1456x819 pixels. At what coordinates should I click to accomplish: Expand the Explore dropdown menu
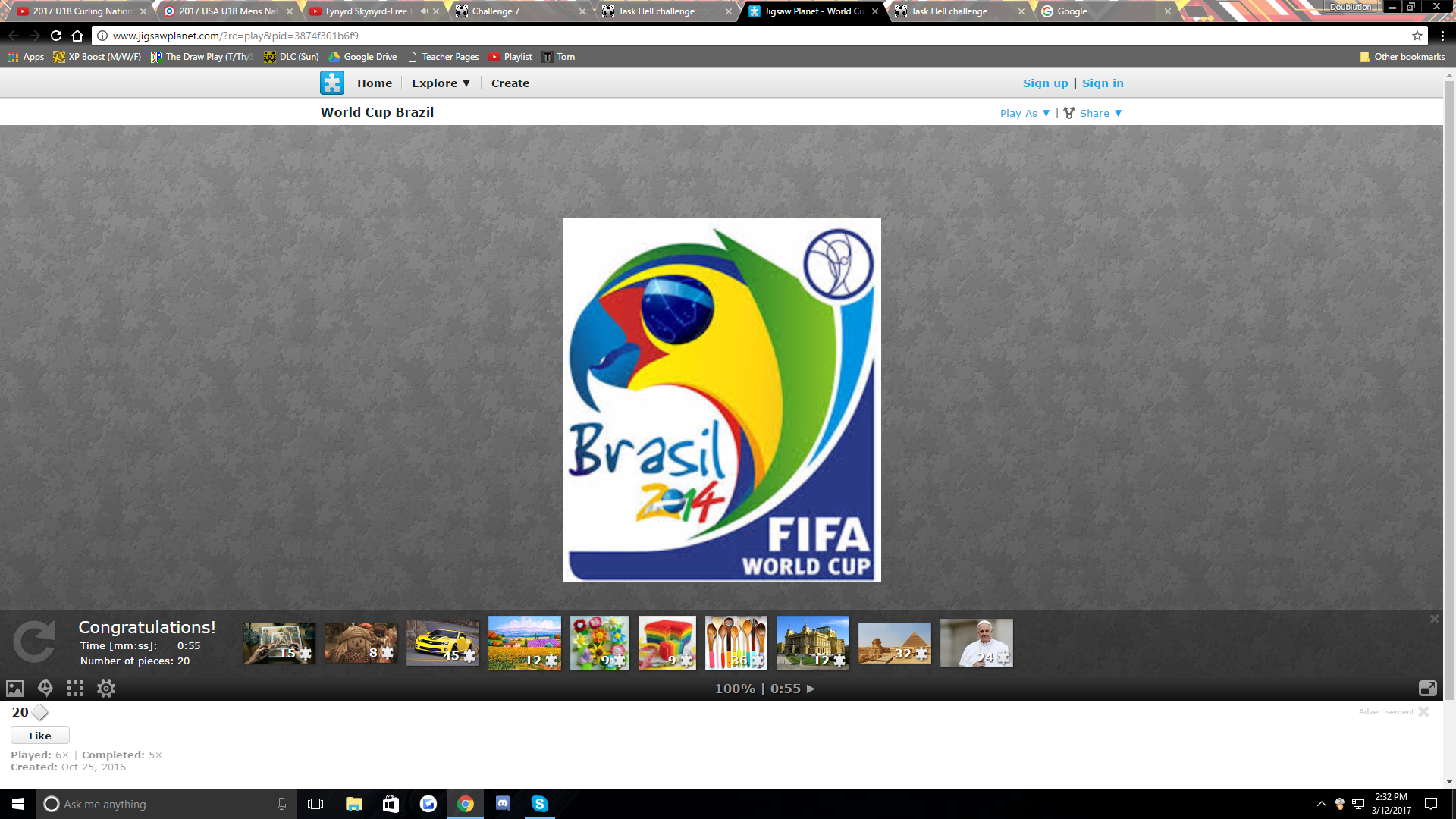[x=441, y=83]
